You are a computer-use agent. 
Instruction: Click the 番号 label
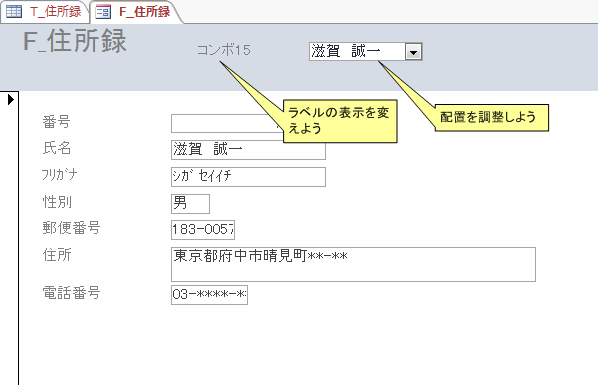point(57,122)
